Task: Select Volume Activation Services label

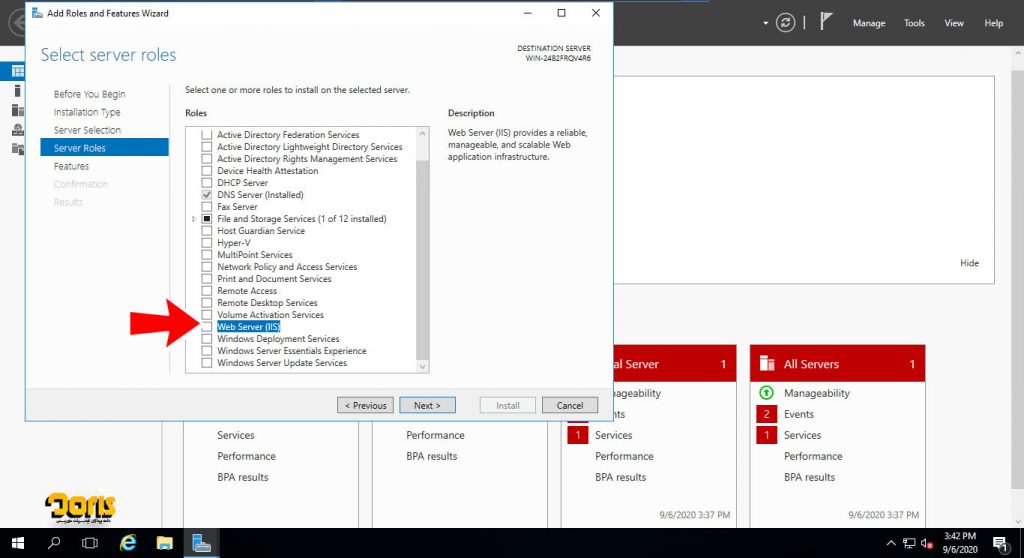Action: (270, 315)
